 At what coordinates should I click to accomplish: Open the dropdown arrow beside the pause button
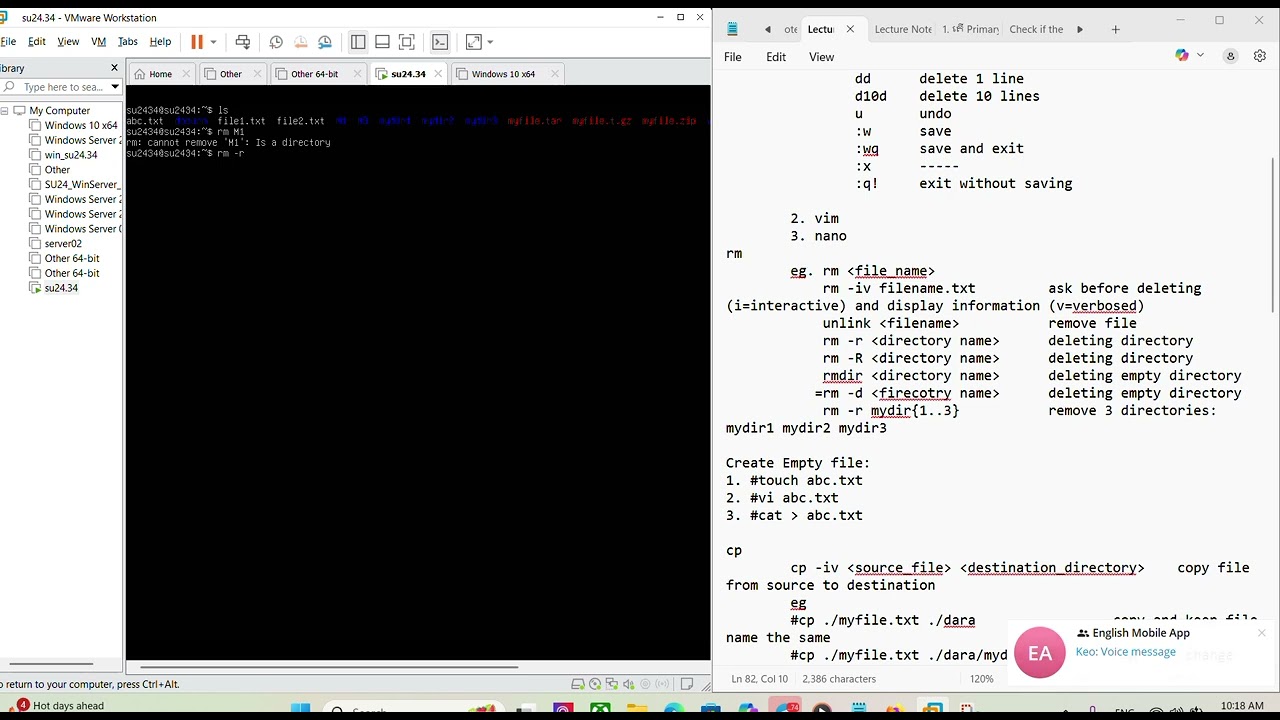coord(213,42)
